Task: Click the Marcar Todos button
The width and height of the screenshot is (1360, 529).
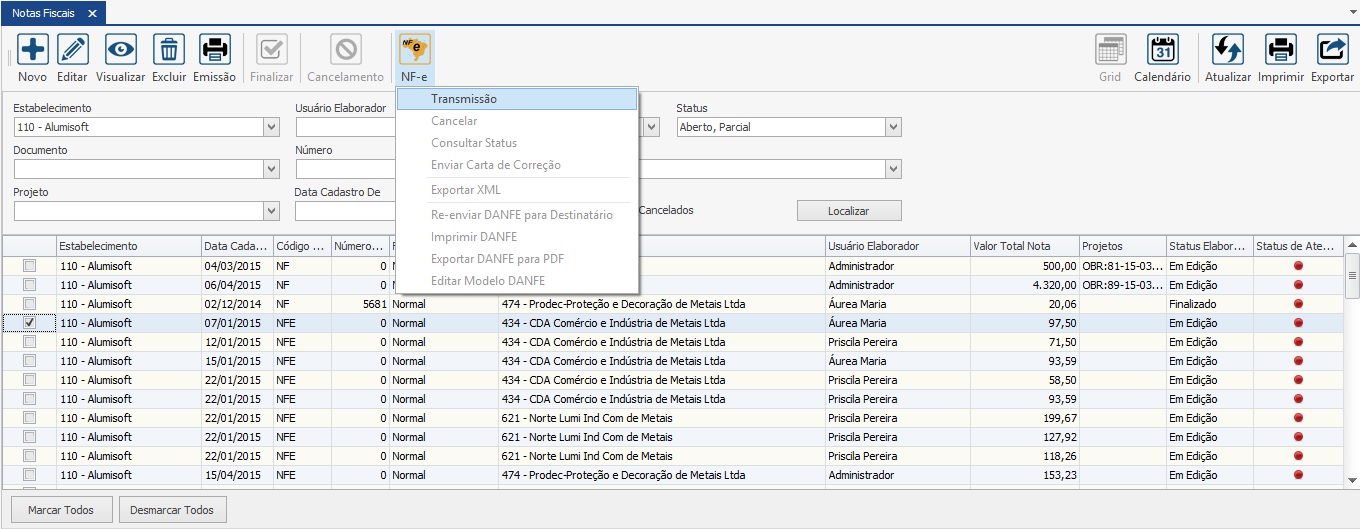Action: (x=61, y=510)
